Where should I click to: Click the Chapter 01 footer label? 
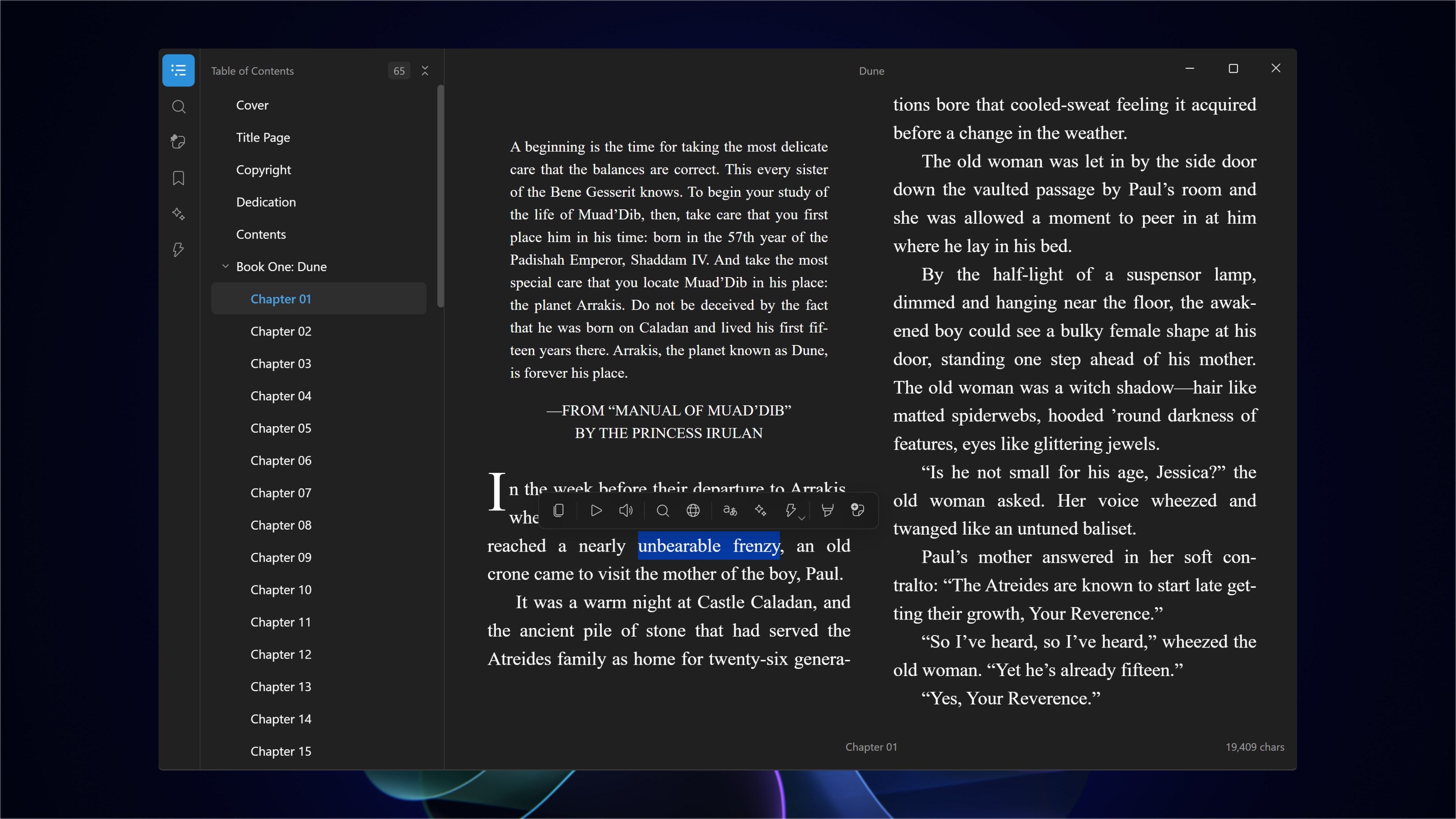[871, 747]
